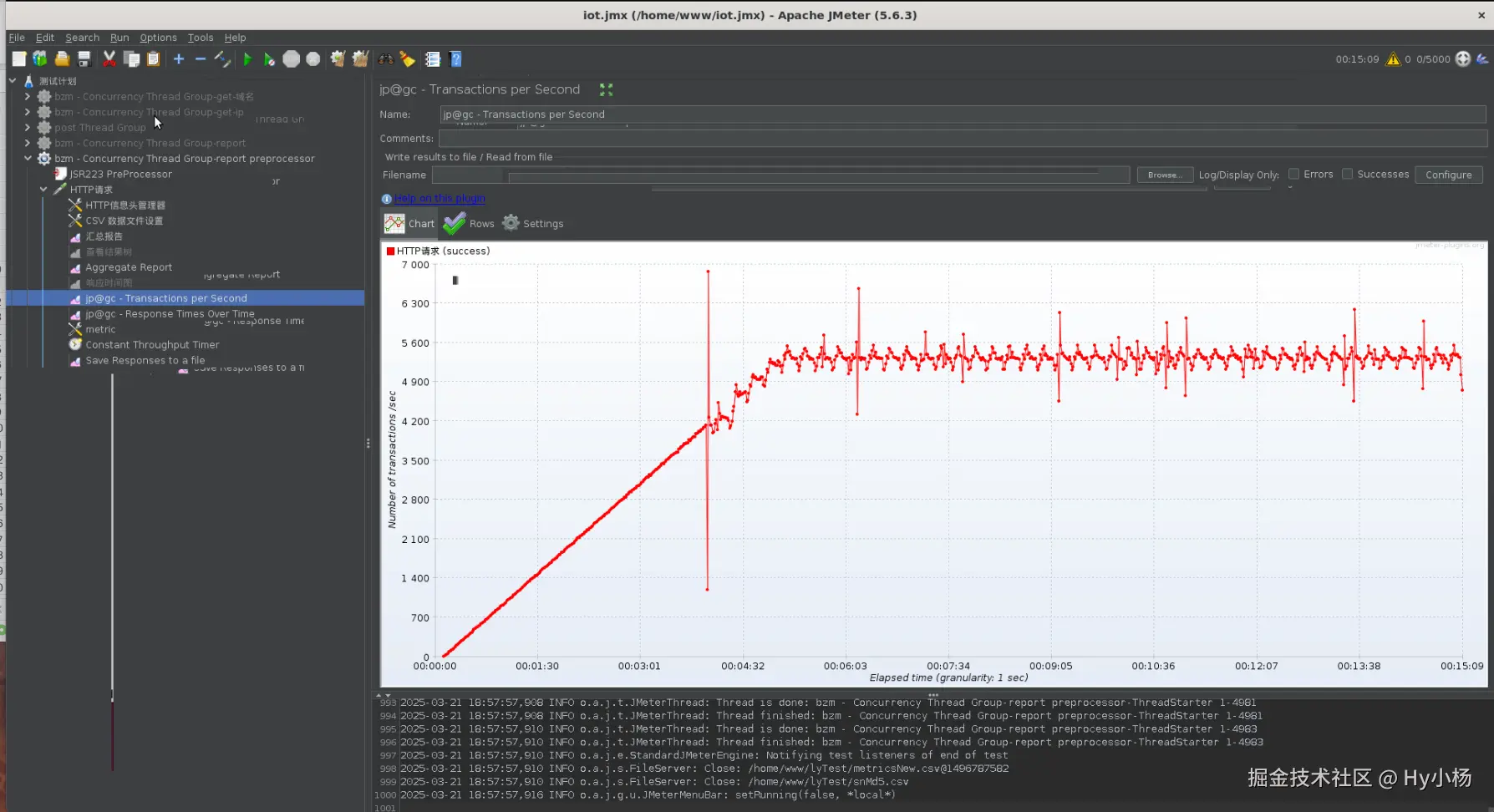
Task: Open the Search menu
Action: point(82,38)
